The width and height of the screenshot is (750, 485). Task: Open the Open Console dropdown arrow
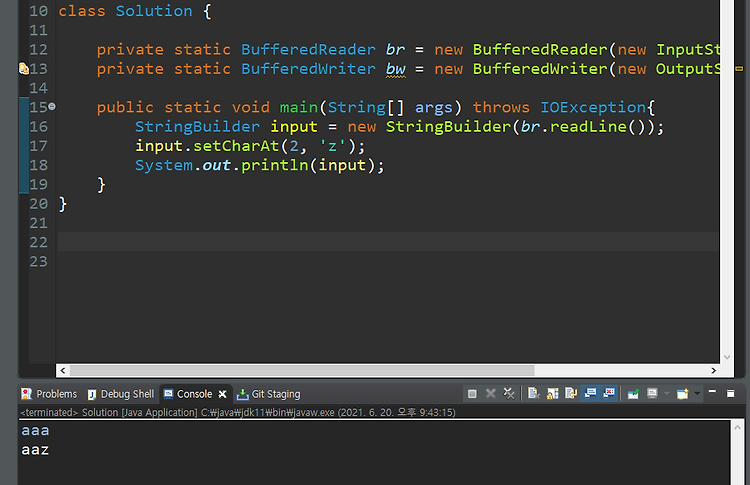pyautogui.click(x=697, y=394)
